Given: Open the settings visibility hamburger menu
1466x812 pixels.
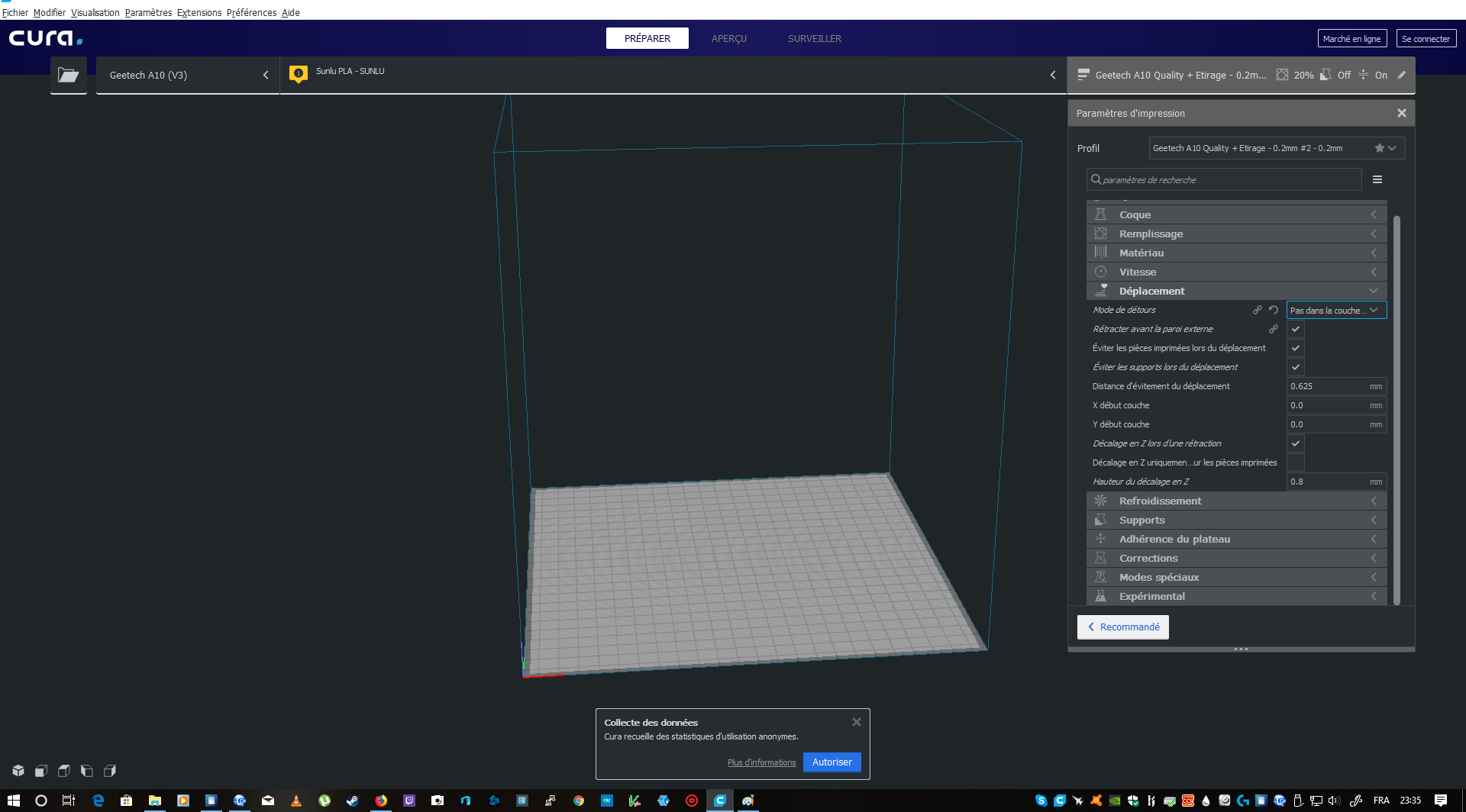Looking at the screenshot, I should coord(1377,179).
